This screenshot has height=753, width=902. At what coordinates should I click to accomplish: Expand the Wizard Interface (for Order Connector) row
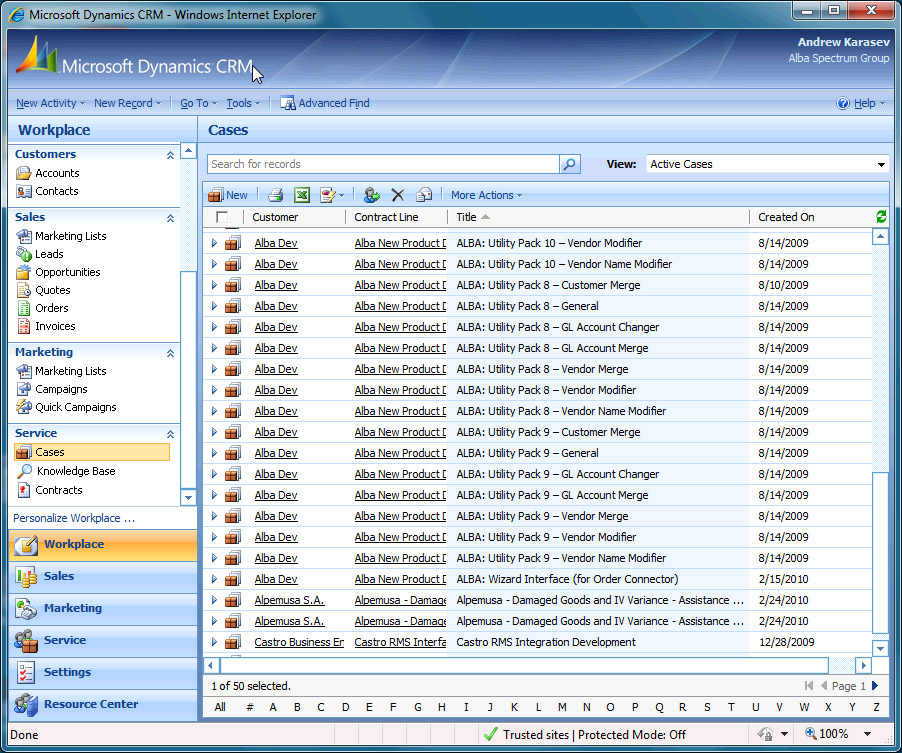[214, 579]
